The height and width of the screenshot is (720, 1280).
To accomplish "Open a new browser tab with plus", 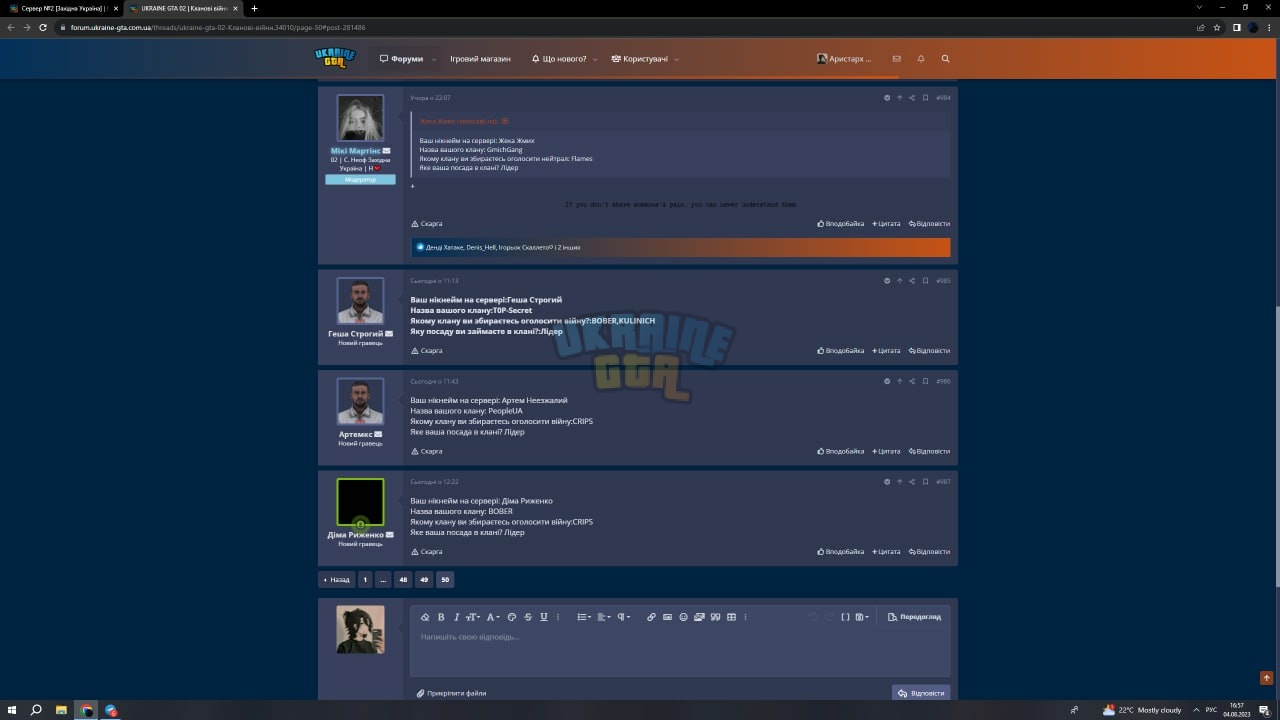I will 254,8.
